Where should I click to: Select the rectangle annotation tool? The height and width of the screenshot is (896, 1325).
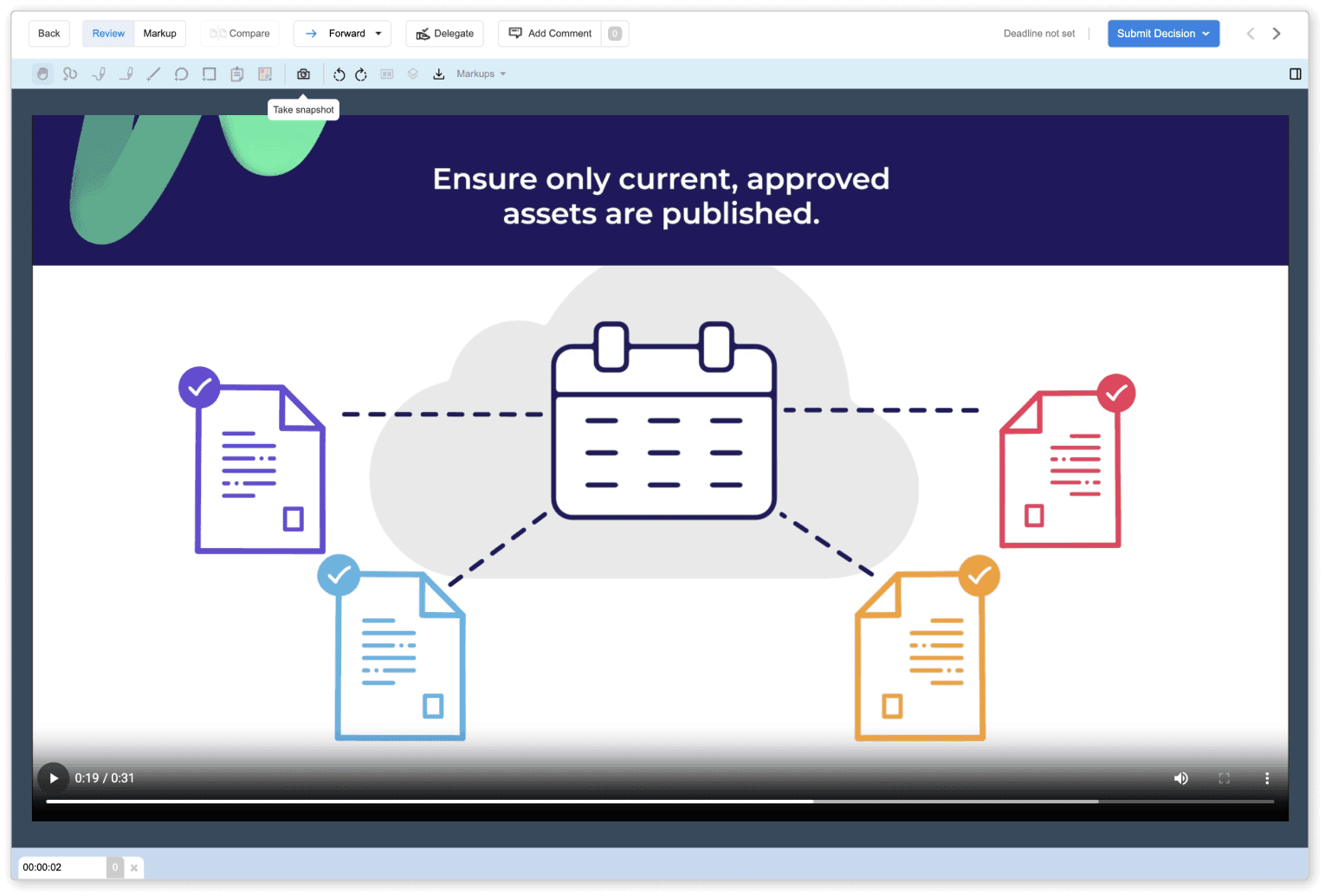(x=209, y=74)
